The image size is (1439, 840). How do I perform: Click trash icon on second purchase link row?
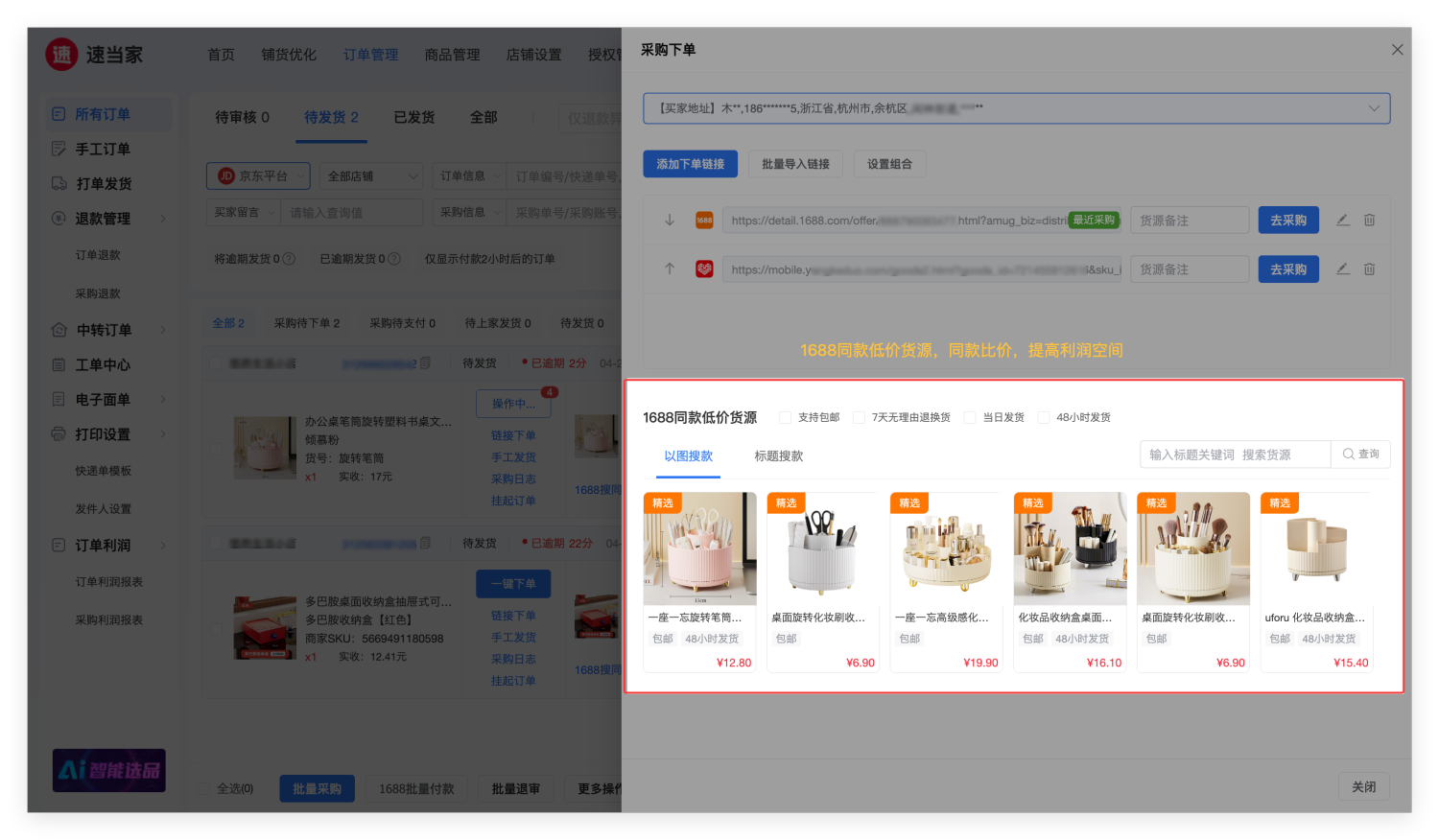[1369, 269]
